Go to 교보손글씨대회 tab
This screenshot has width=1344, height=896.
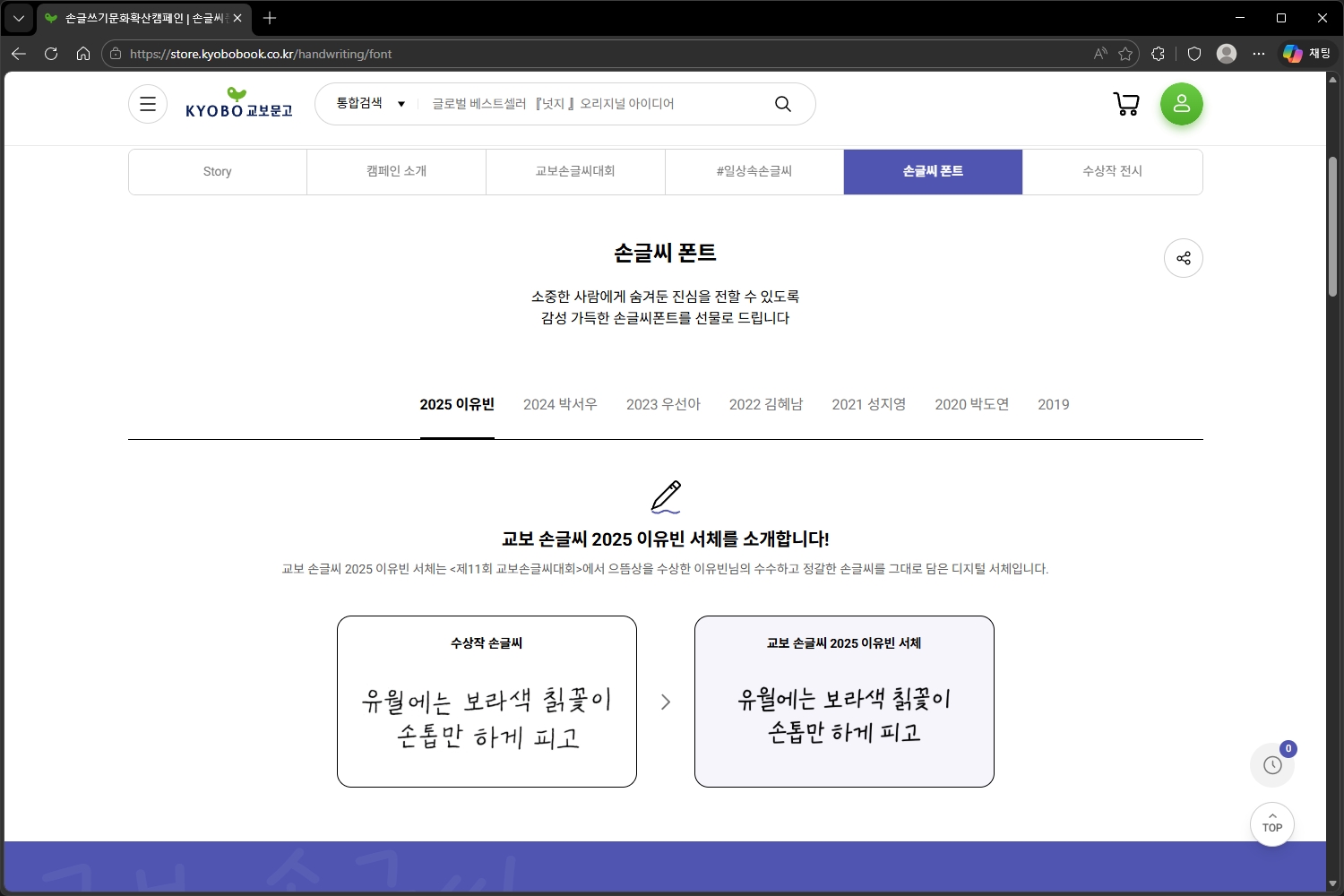[575, 171]
